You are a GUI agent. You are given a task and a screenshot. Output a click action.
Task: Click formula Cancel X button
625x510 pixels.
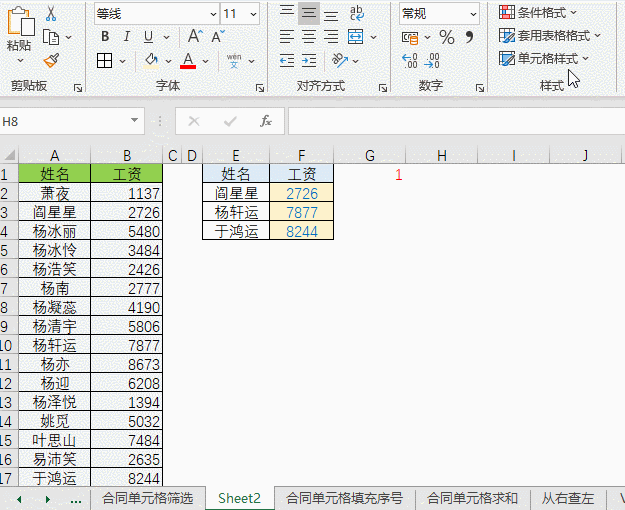coord(194,121)
